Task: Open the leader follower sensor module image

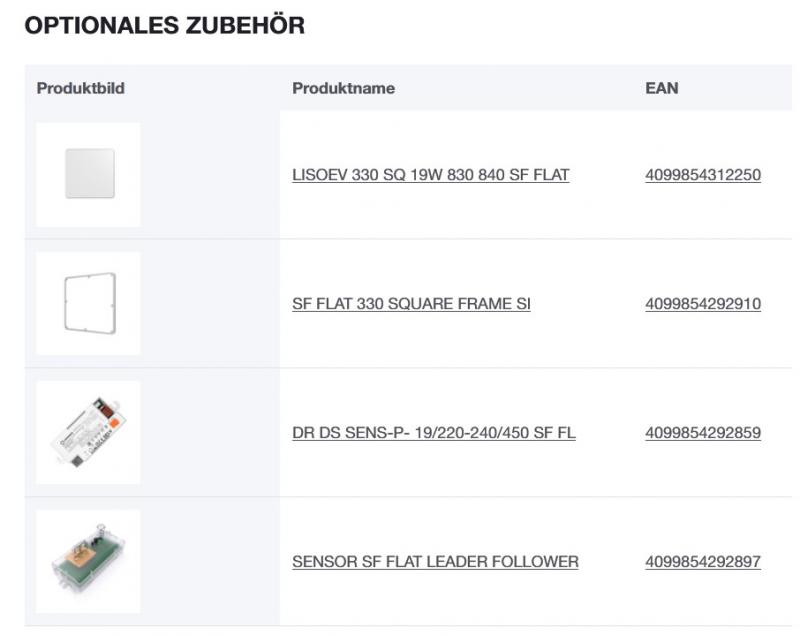Action: point(89,561)
